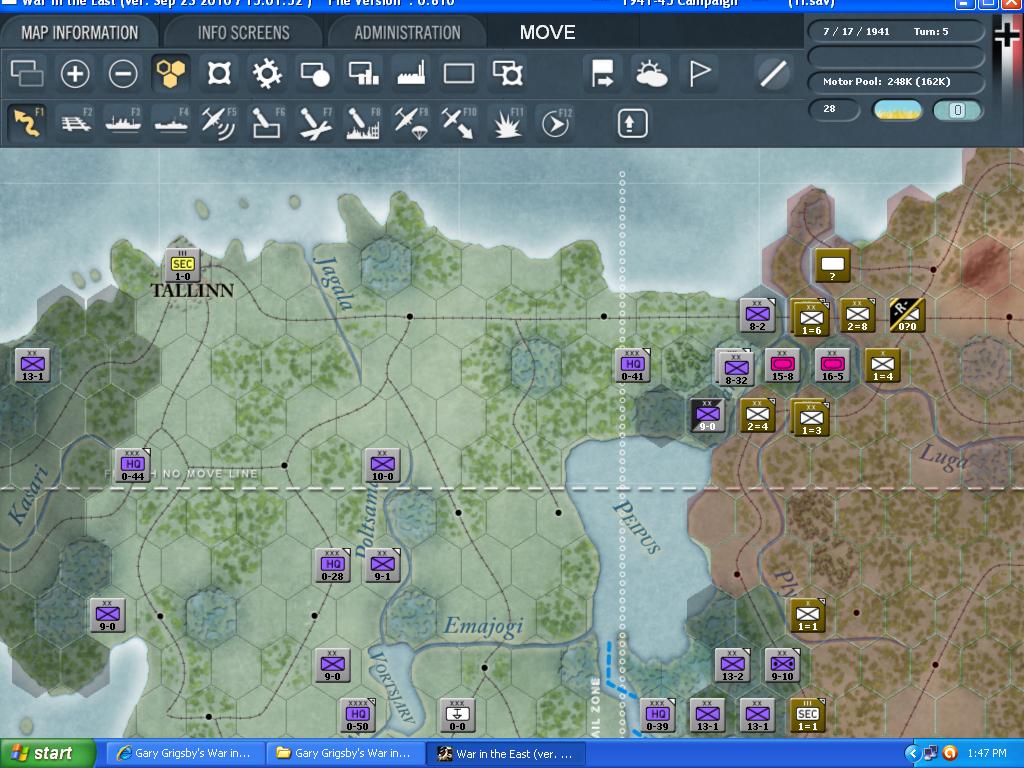The width and height of the screenshot is (1024, 768).
Task: Select the 9-10 motorized counter
Action: [782, 665]
